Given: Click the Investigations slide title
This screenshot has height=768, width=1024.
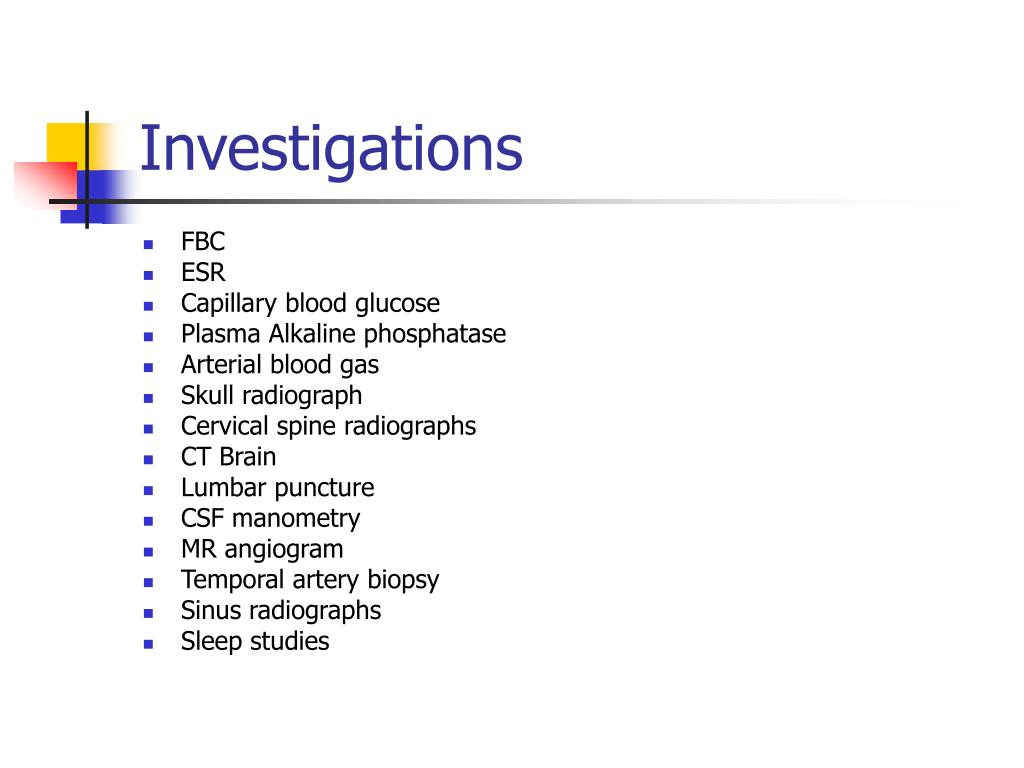Looking at the screenshot, I should [x=331, y=150].
